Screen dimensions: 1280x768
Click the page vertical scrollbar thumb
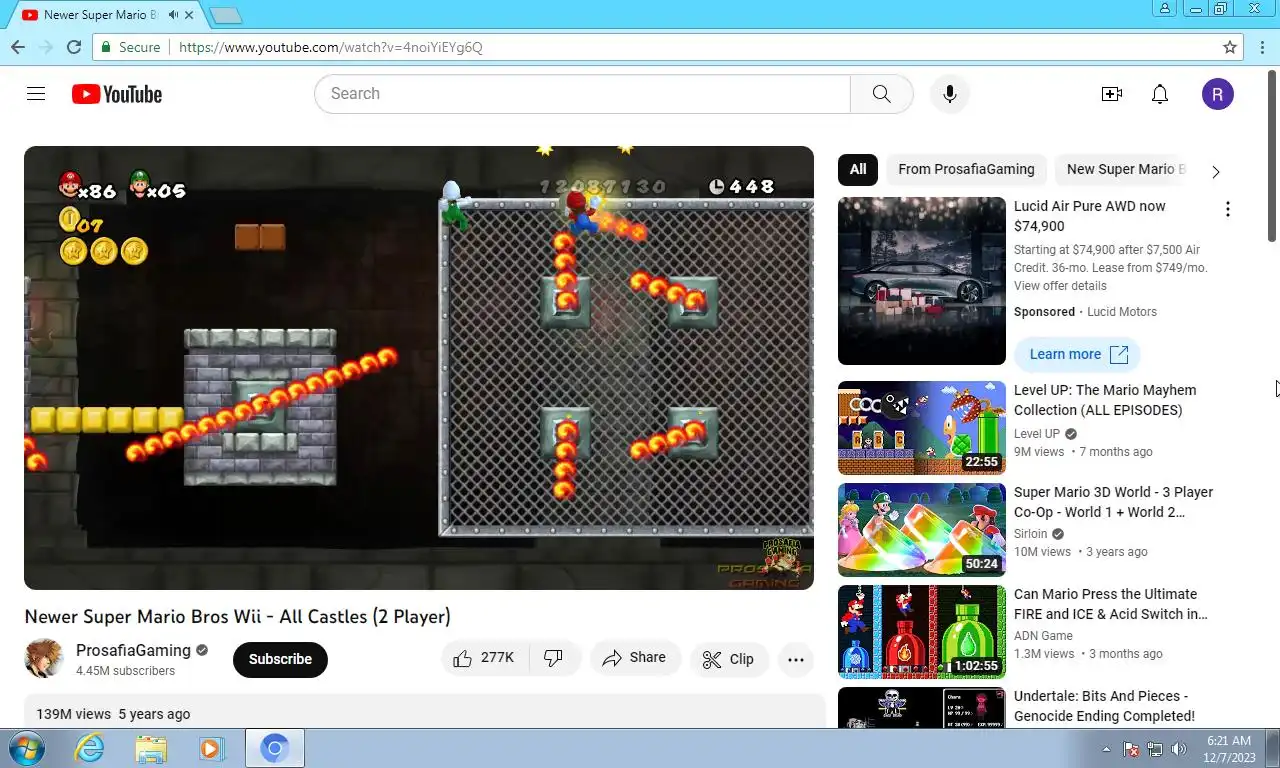1272,155
